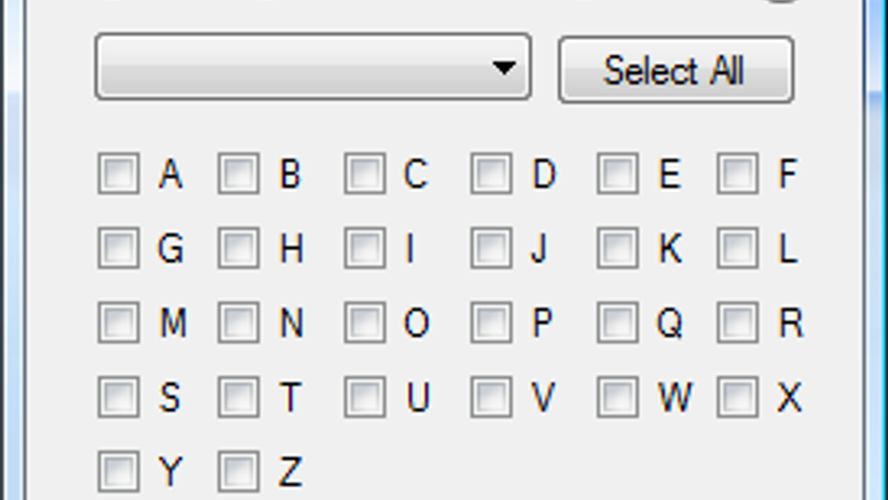This screenshot has width=888, height=500.
Task: Select the M checkbox
Action: [118, 322]
